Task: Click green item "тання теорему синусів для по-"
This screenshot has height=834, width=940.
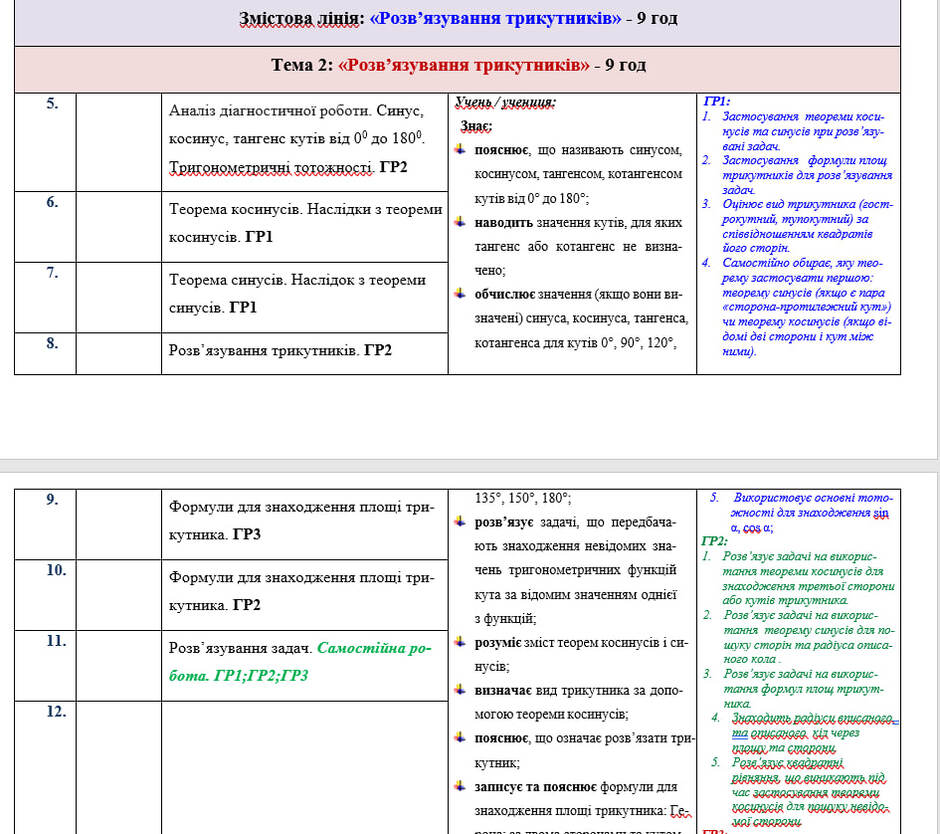Action: (809, 631)
